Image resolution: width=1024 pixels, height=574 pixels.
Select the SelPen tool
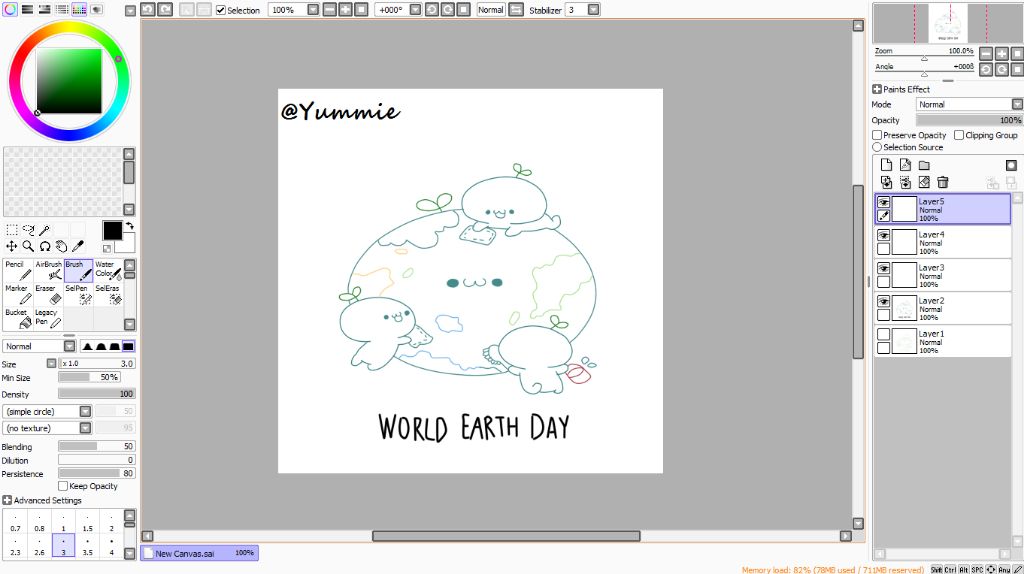78,295
